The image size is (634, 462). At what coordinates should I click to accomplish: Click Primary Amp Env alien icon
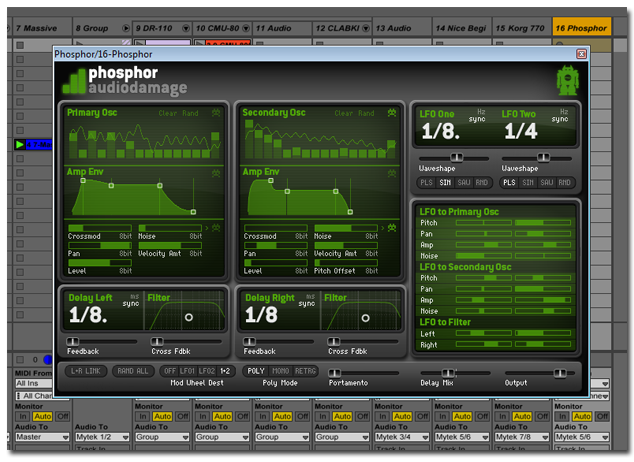pyautogui.click(x=216, y=173)
